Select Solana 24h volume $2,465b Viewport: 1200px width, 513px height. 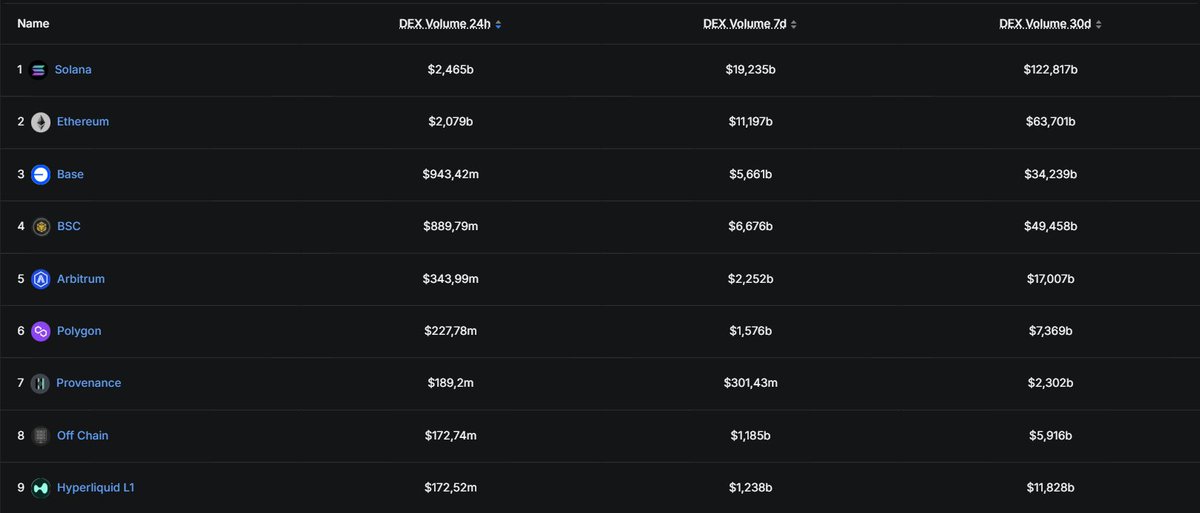click(x=450, y=70)
